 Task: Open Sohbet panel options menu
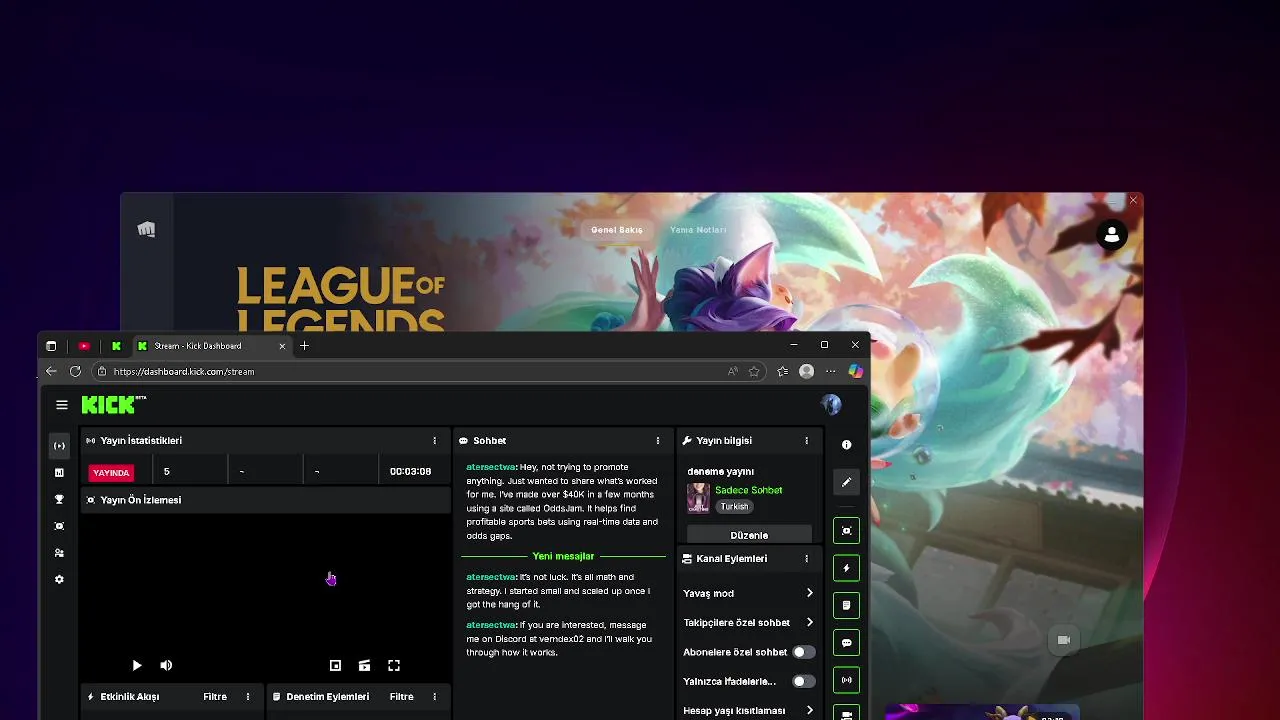[x=658, y=440]
